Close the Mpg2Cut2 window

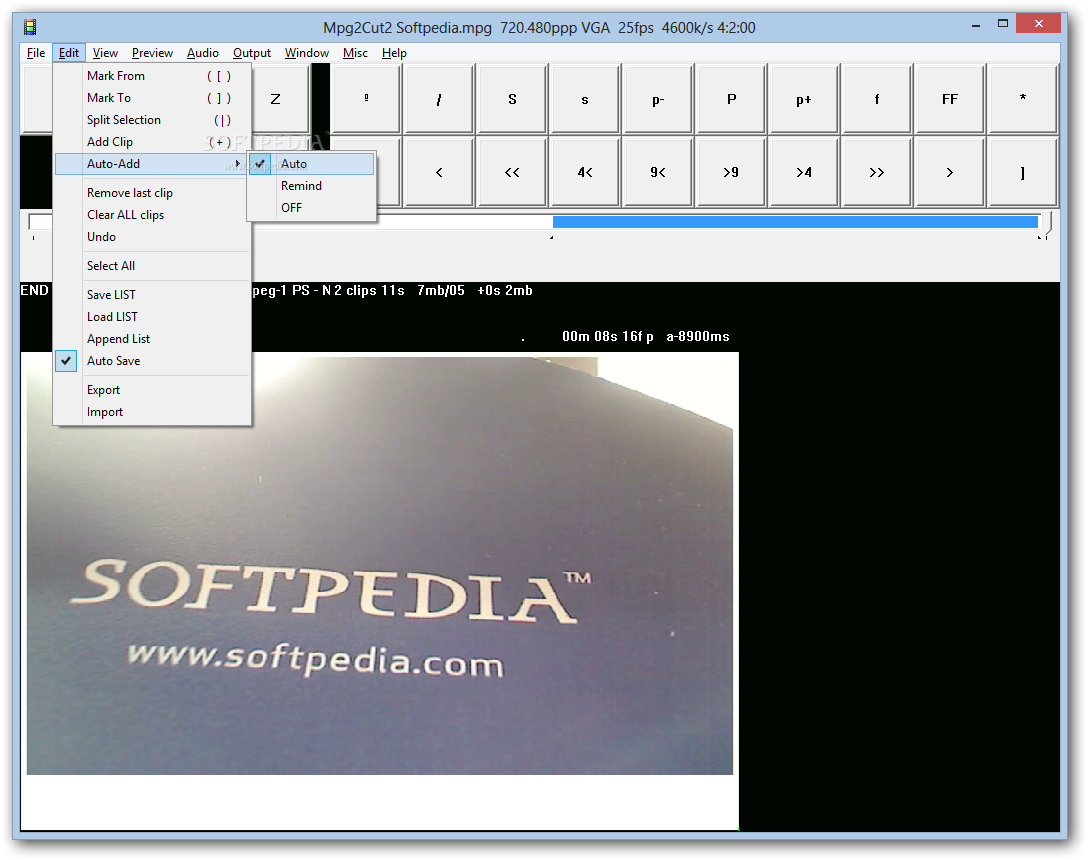pyautogui.click(x=1038, y=24)
